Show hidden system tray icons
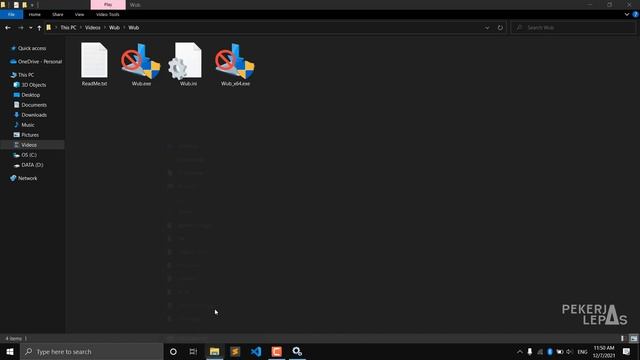 [520, 351]
